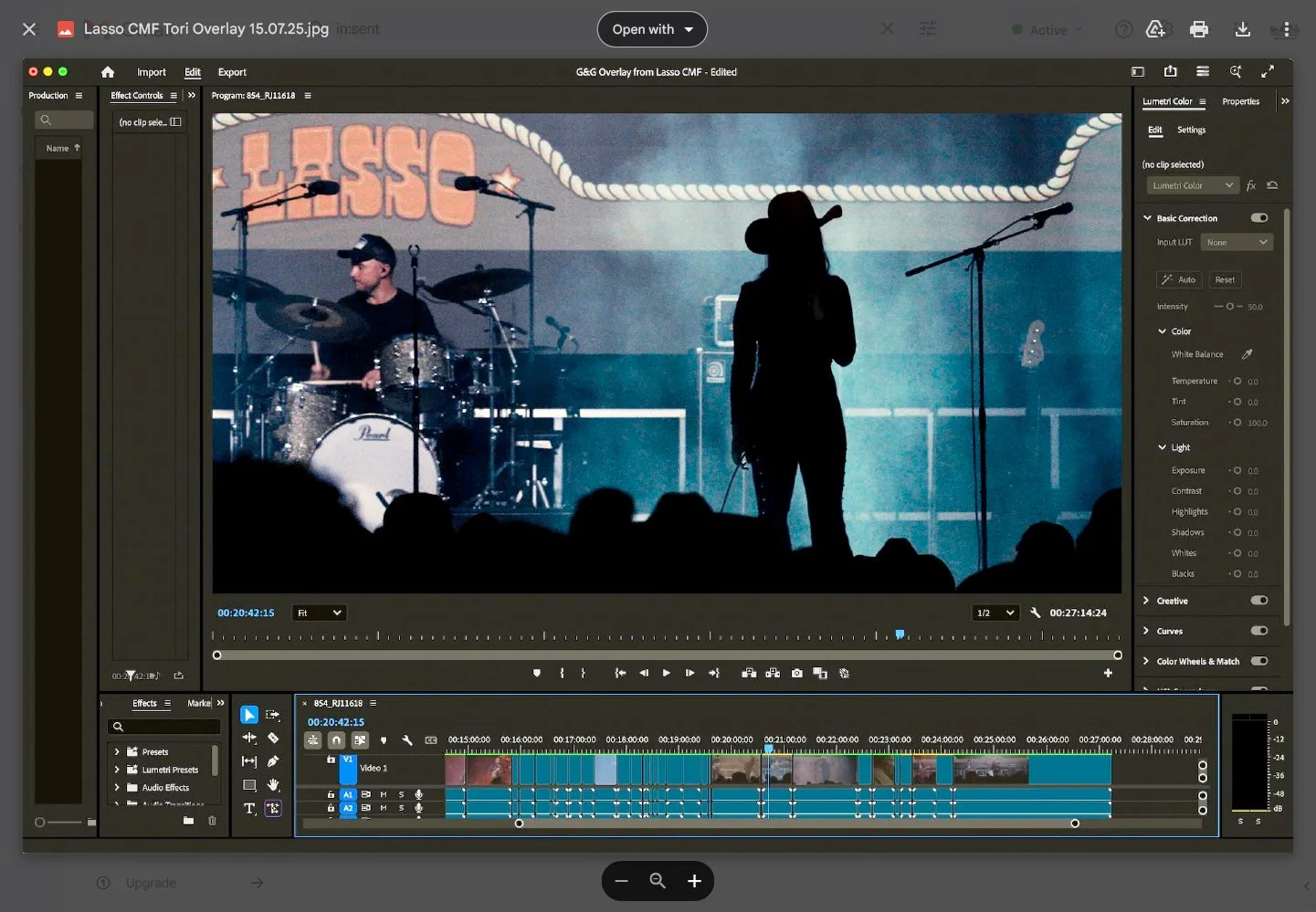The height and width of the screenshot is (912, 1316).
Task: Open the 1/2 playback resolution dropdown
Action: (x=995, y=613)
